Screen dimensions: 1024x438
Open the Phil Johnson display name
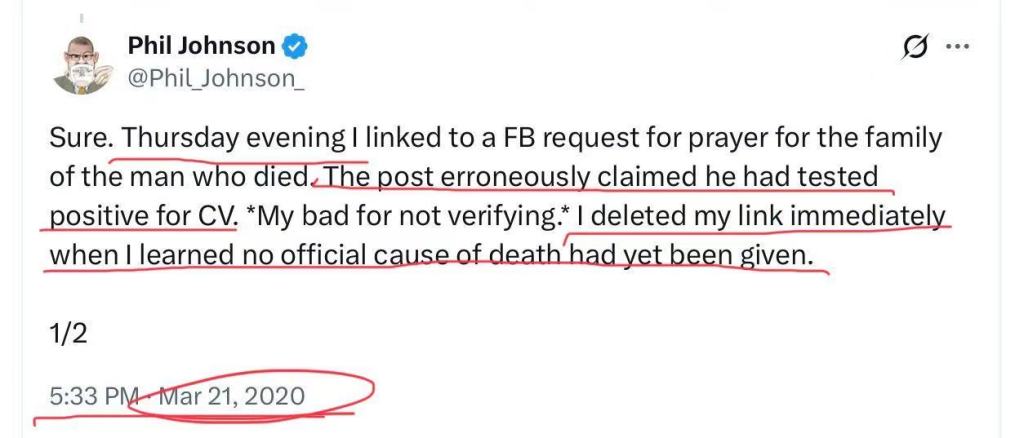pos(202,46)
